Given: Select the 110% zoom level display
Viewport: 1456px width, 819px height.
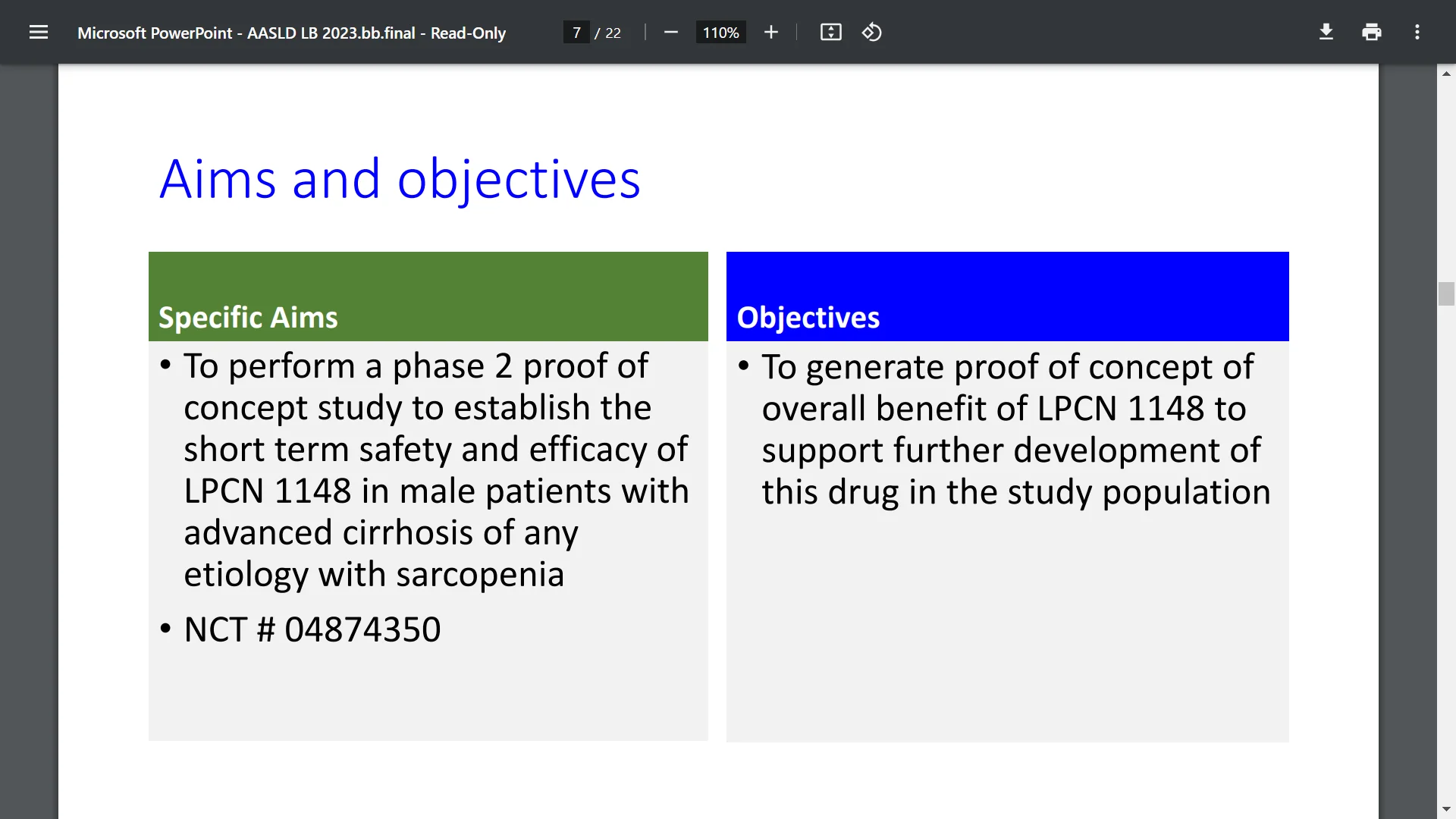Looking at the screenshot, I should coord(720,32).
